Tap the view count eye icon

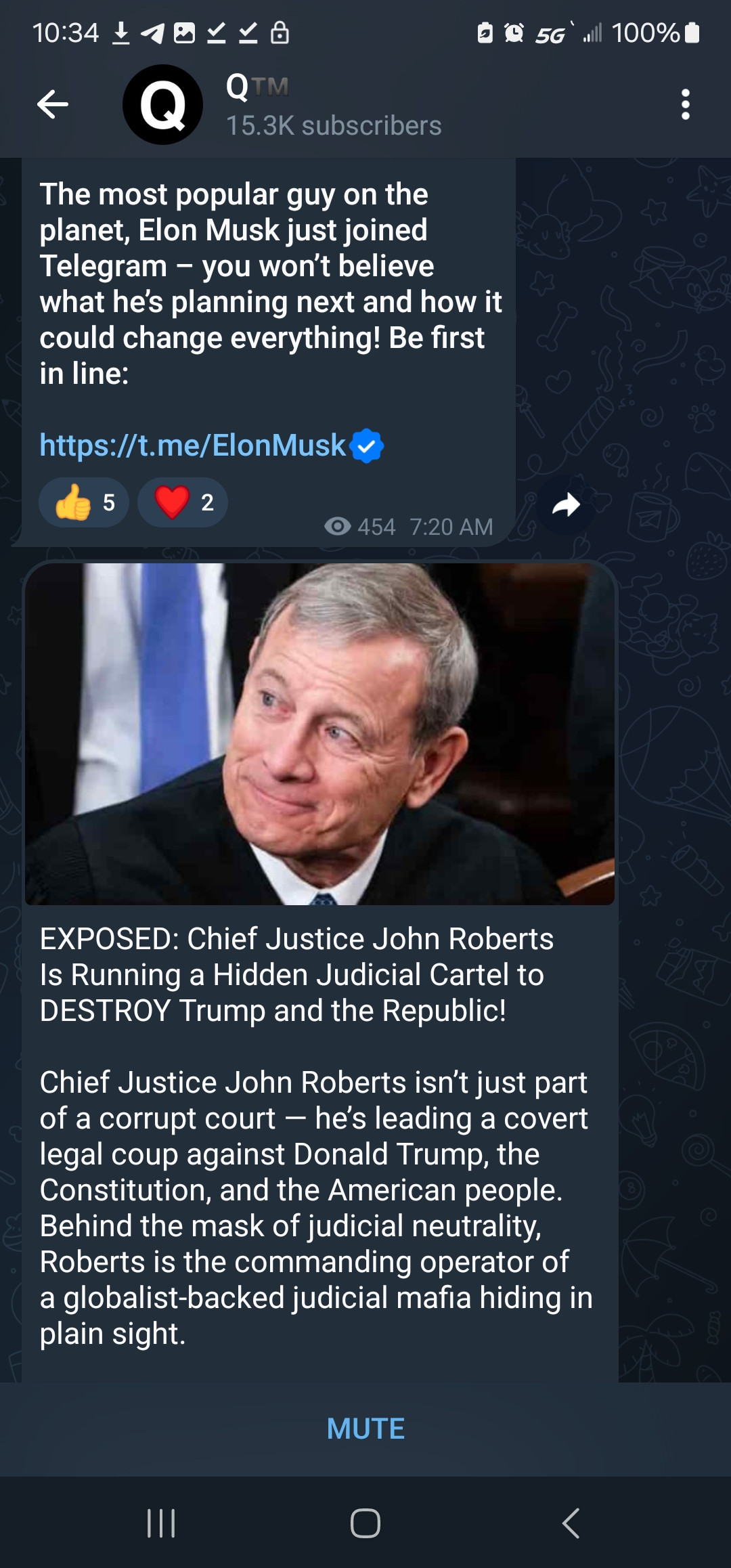click(337, 526)
